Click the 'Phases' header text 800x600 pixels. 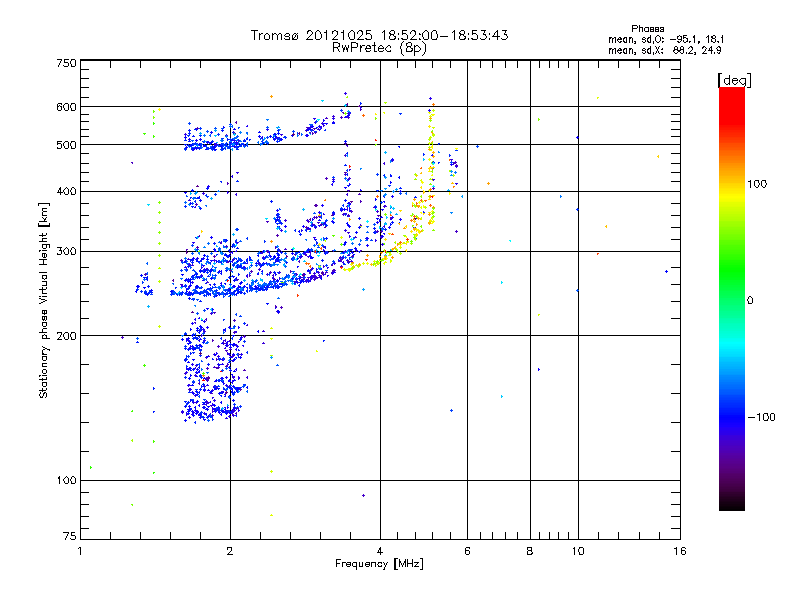click(x=647, y=29)
